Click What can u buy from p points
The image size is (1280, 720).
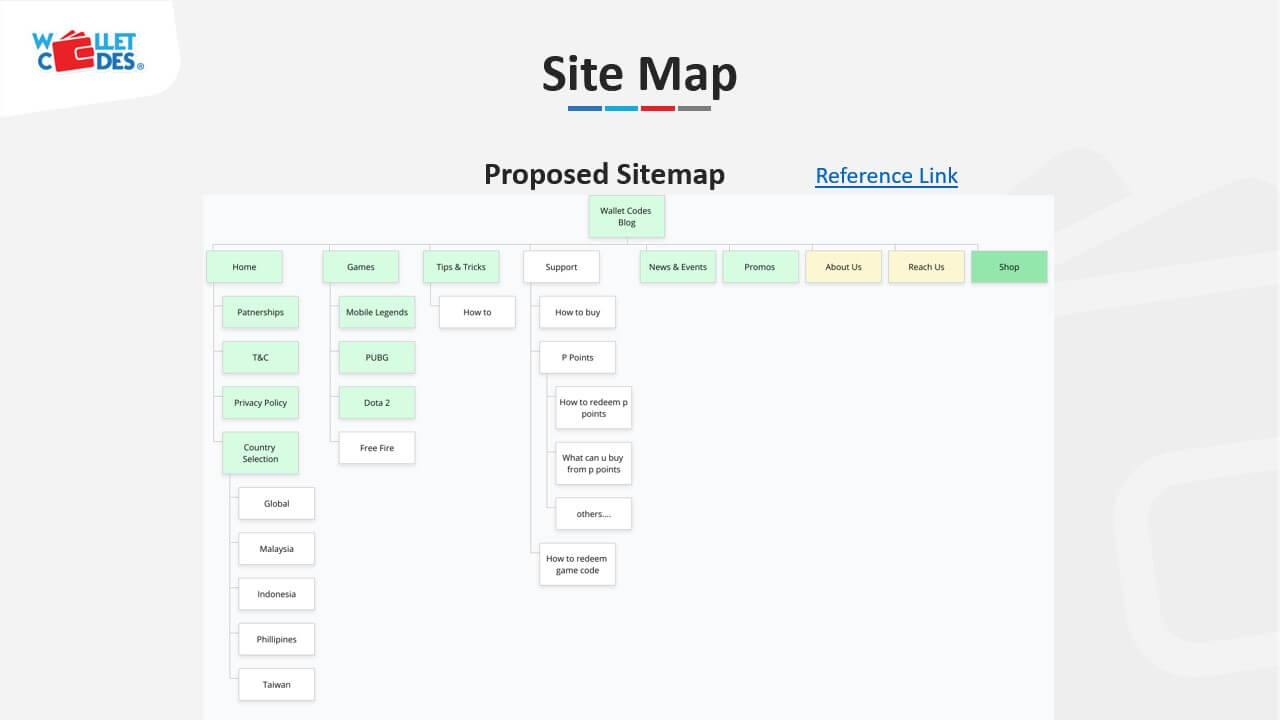click(x=594, y=463)
